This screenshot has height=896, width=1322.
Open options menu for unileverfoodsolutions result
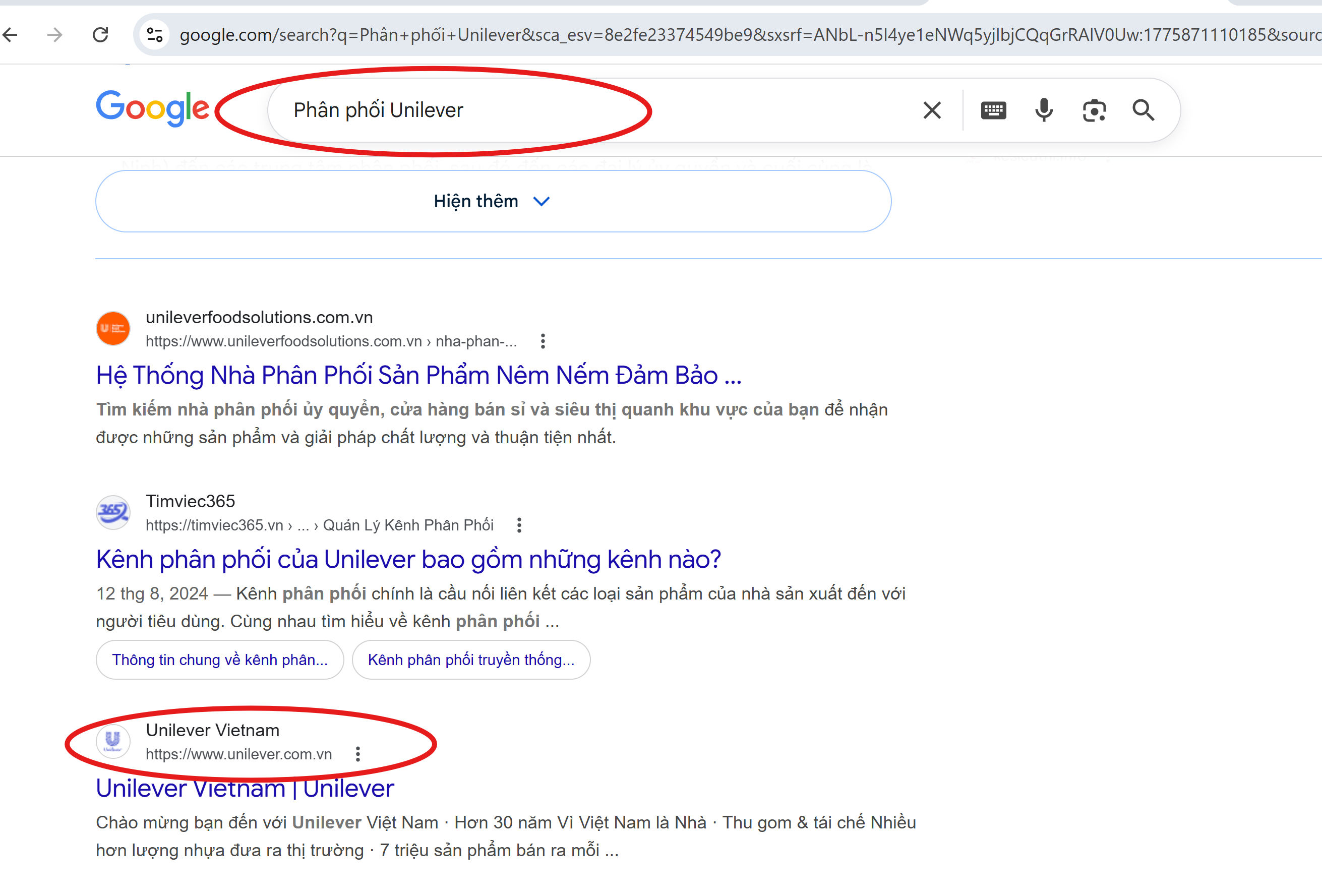pos(543,341)
